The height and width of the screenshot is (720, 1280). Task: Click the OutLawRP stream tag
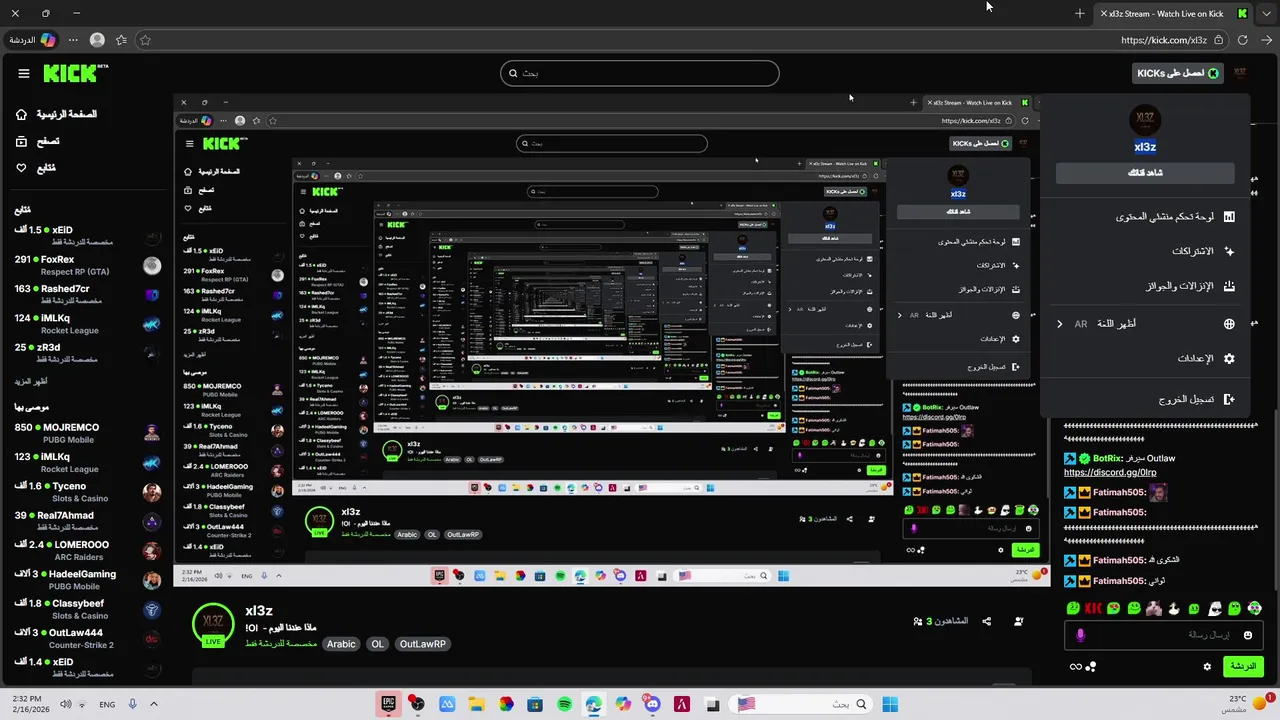pos(423,644)
